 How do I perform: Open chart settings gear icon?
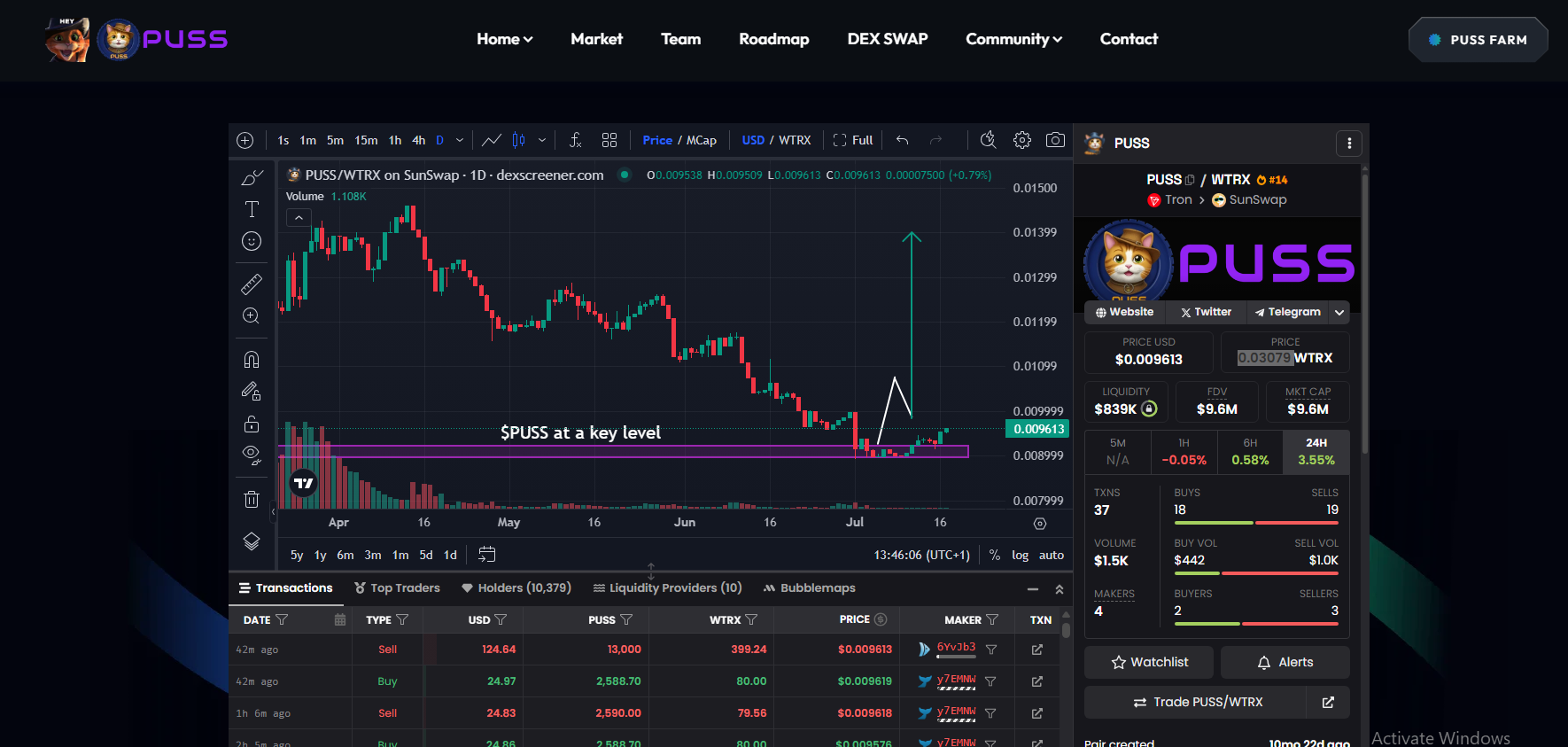1022,140
